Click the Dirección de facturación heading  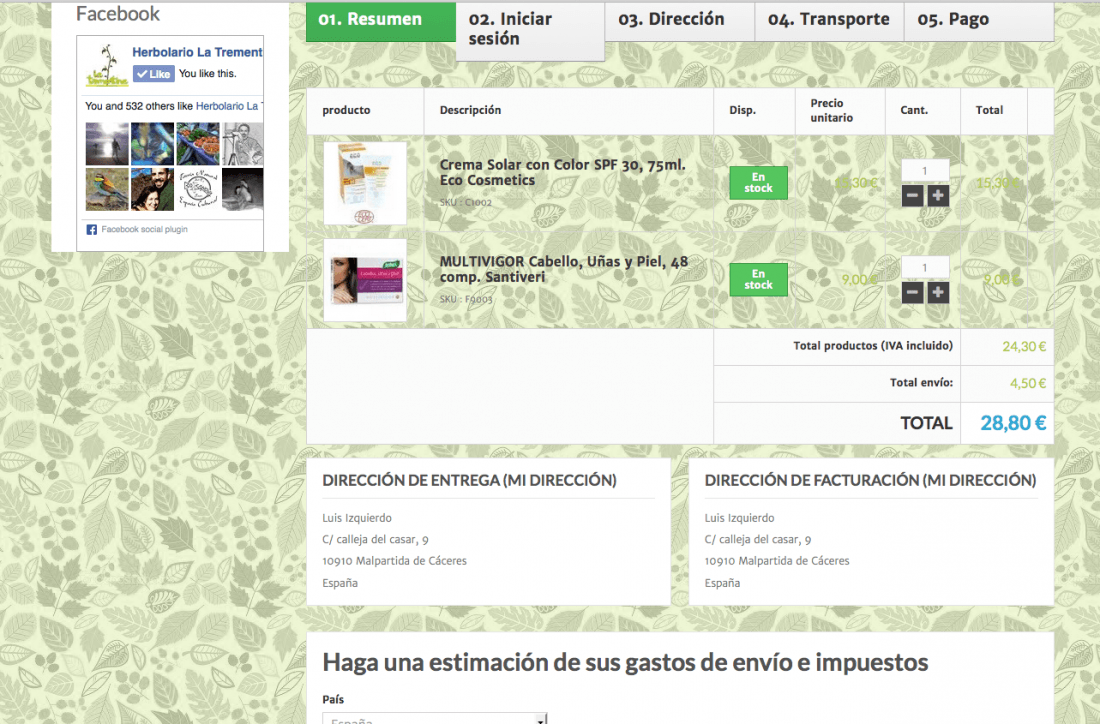pyautogui.click(x=871, y=481)
